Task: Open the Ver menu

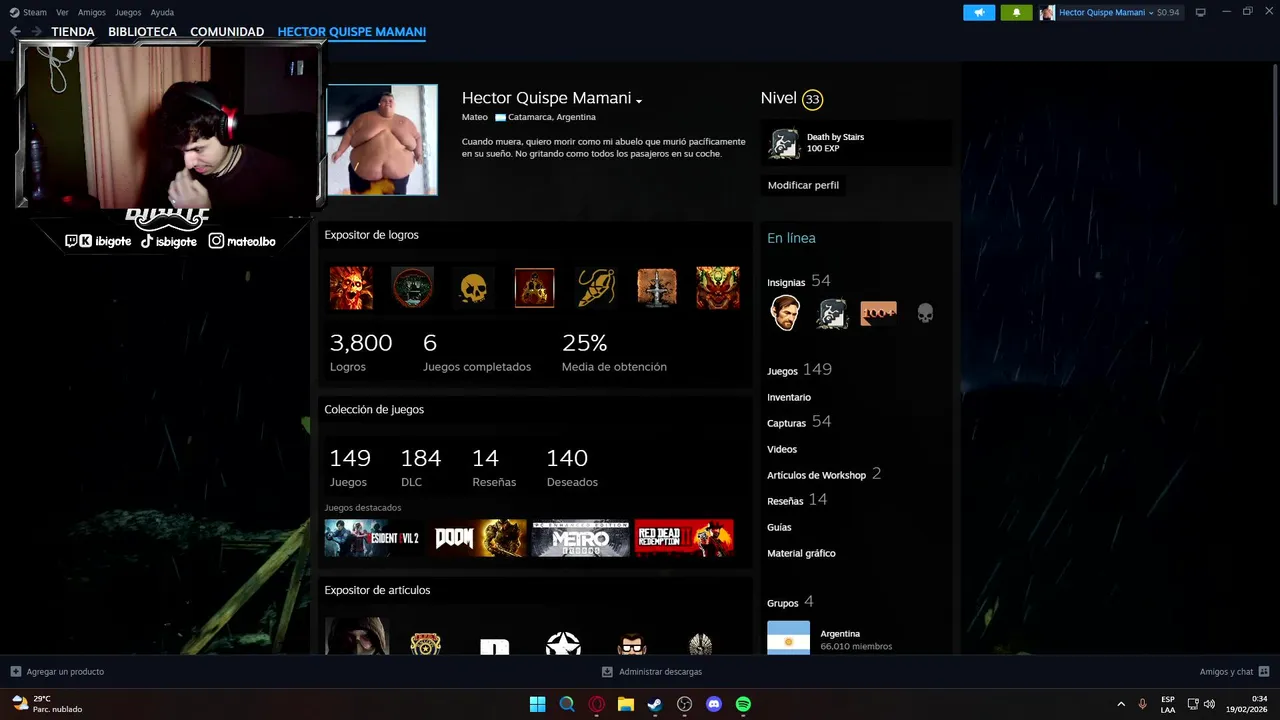Action: coord(62,12)
